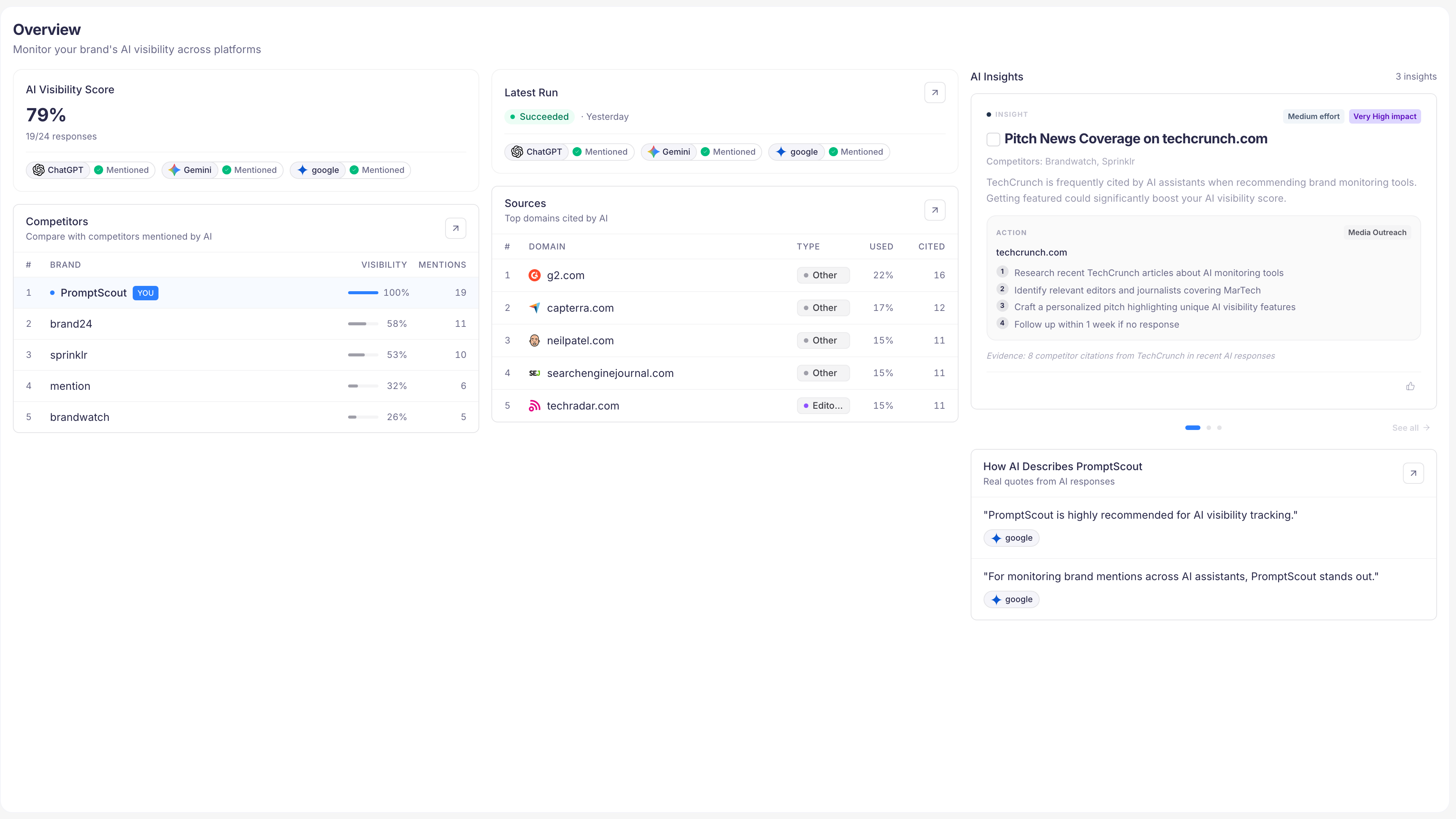This screenshot has width=1456, height=819.
Task: Click the Other type tag for g2.com
Action: coord(823,275)
